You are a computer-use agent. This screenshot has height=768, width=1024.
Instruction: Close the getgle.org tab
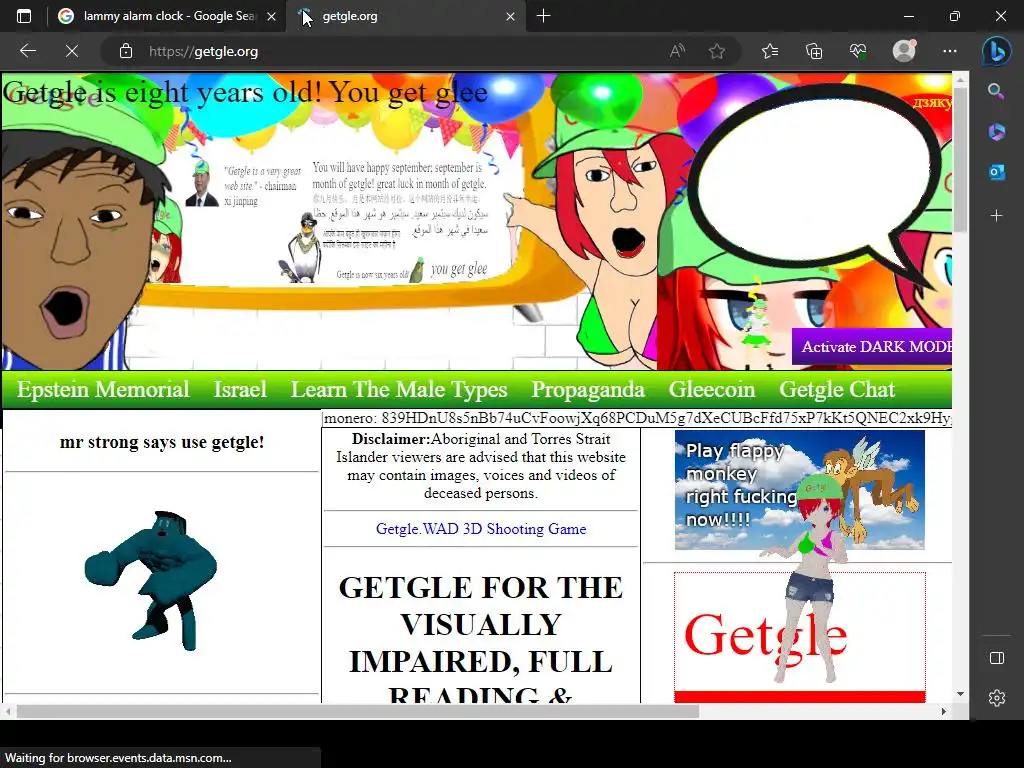(x=511, y=16)
